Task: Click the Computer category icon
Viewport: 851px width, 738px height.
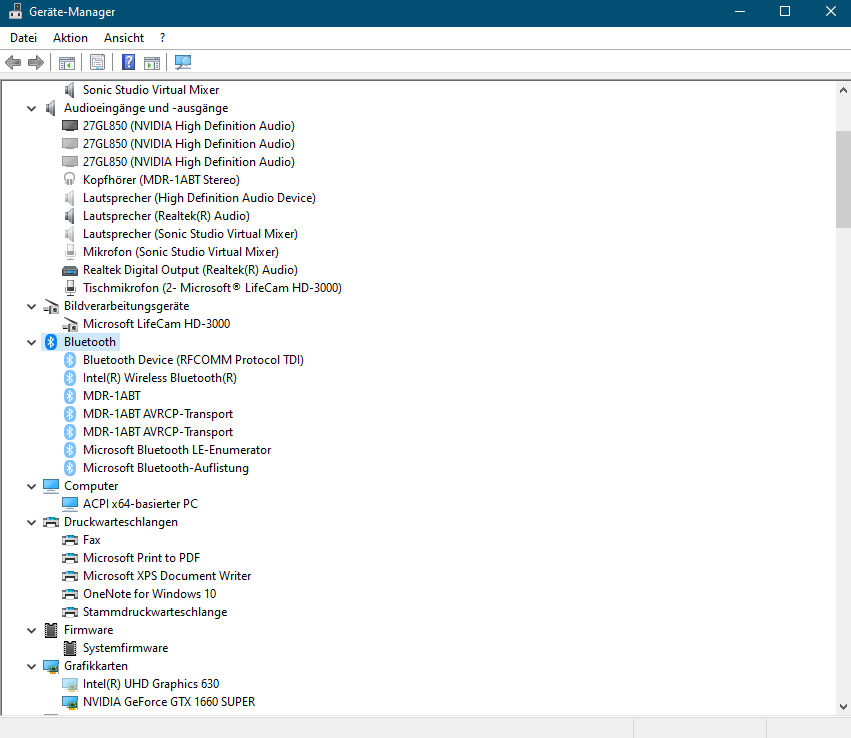Action: [x=51, y=486]
